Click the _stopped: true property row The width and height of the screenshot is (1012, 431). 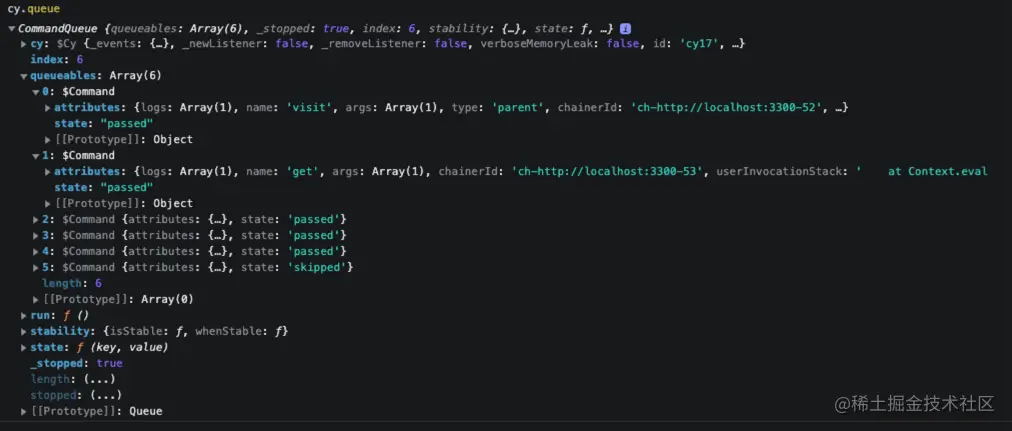click(x=76, y=363)
